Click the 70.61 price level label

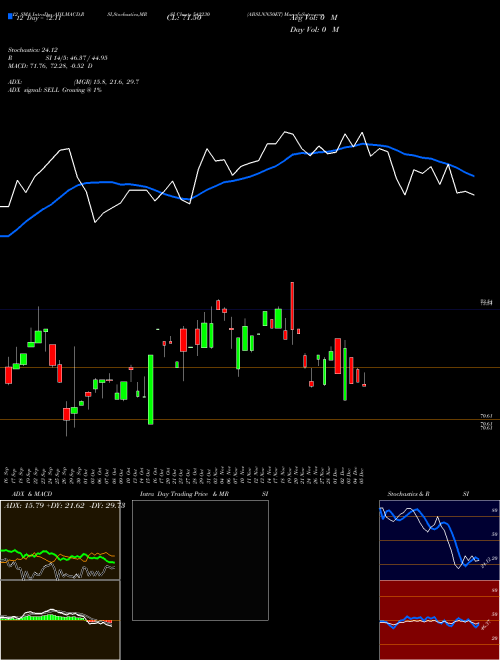[487, 416]
